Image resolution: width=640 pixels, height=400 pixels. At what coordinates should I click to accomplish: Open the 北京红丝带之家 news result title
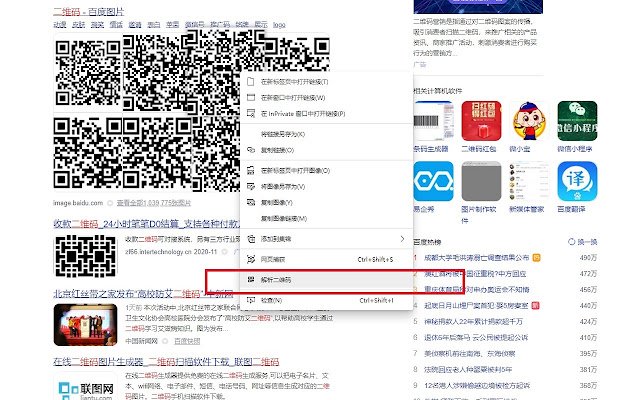(x=143, y=293)
